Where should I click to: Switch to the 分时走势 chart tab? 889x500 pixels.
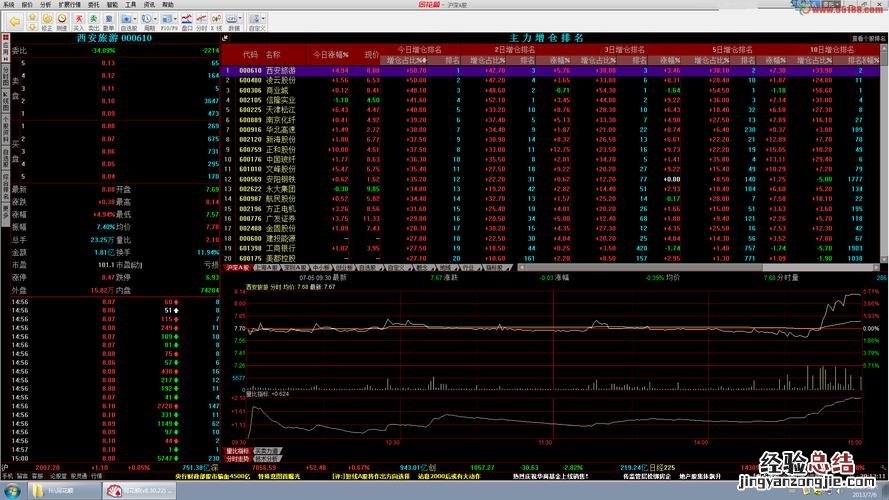tap(237, 458)
